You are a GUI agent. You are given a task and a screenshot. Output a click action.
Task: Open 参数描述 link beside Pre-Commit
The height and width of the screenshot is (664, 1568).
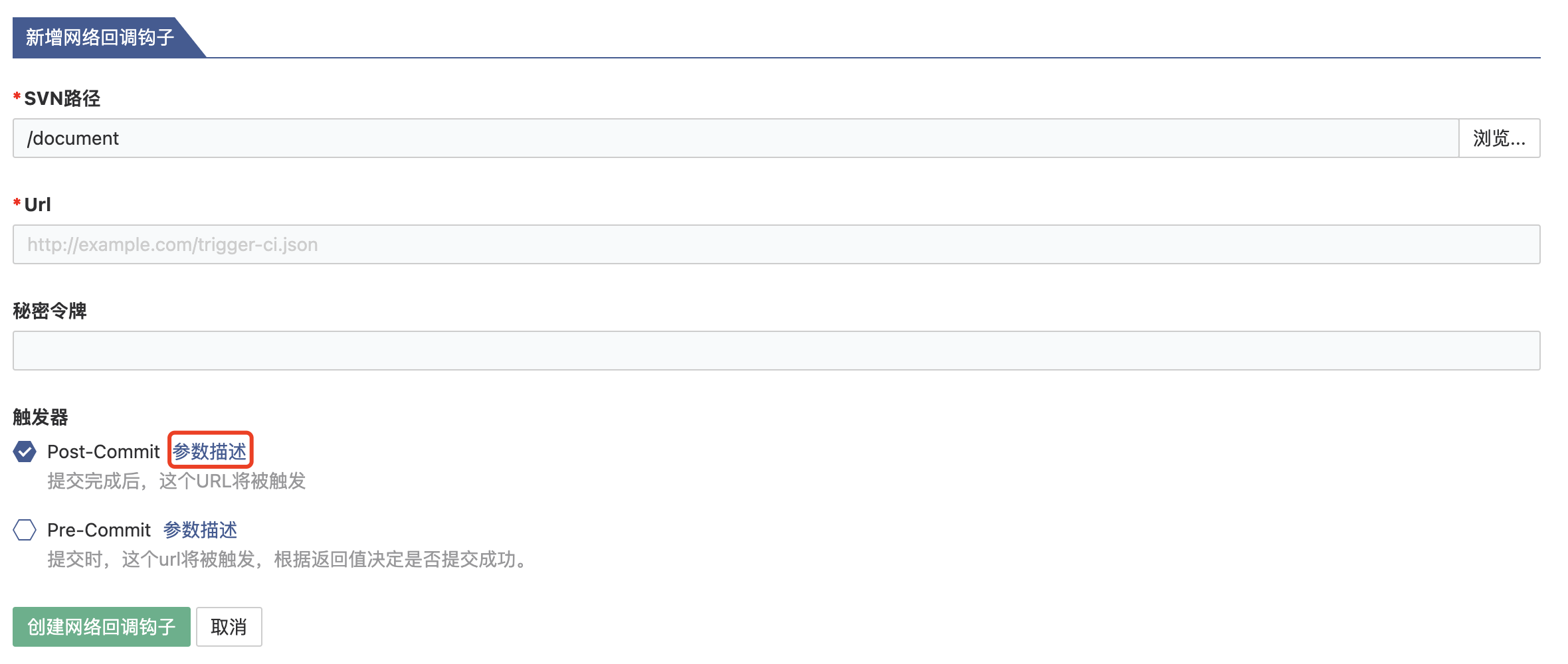pos(200,530)
